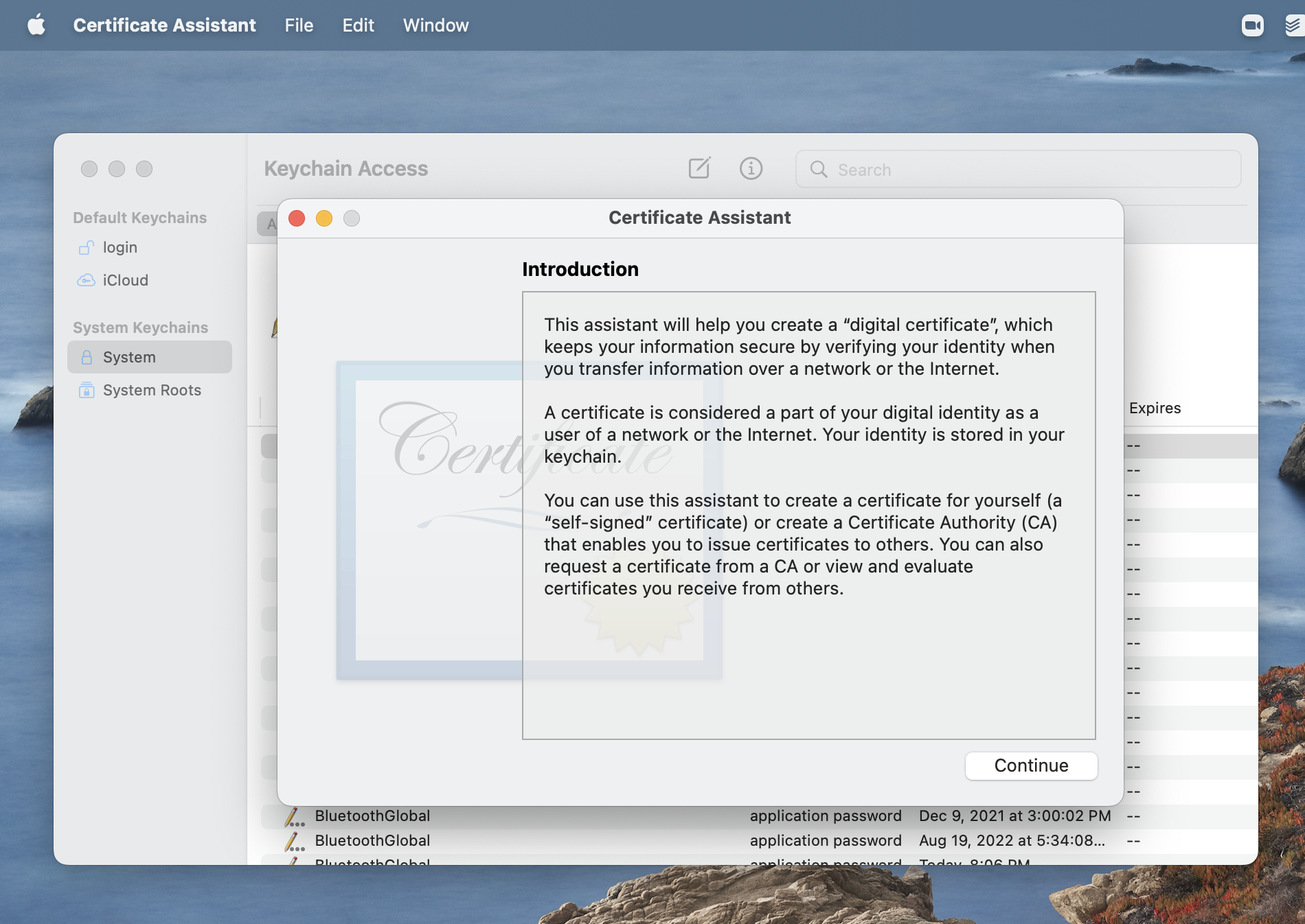The width and height of the screenshot is (1305, 924).
Task: Click the camera icon in menu bar
Action: click(x=1252, y=25)
